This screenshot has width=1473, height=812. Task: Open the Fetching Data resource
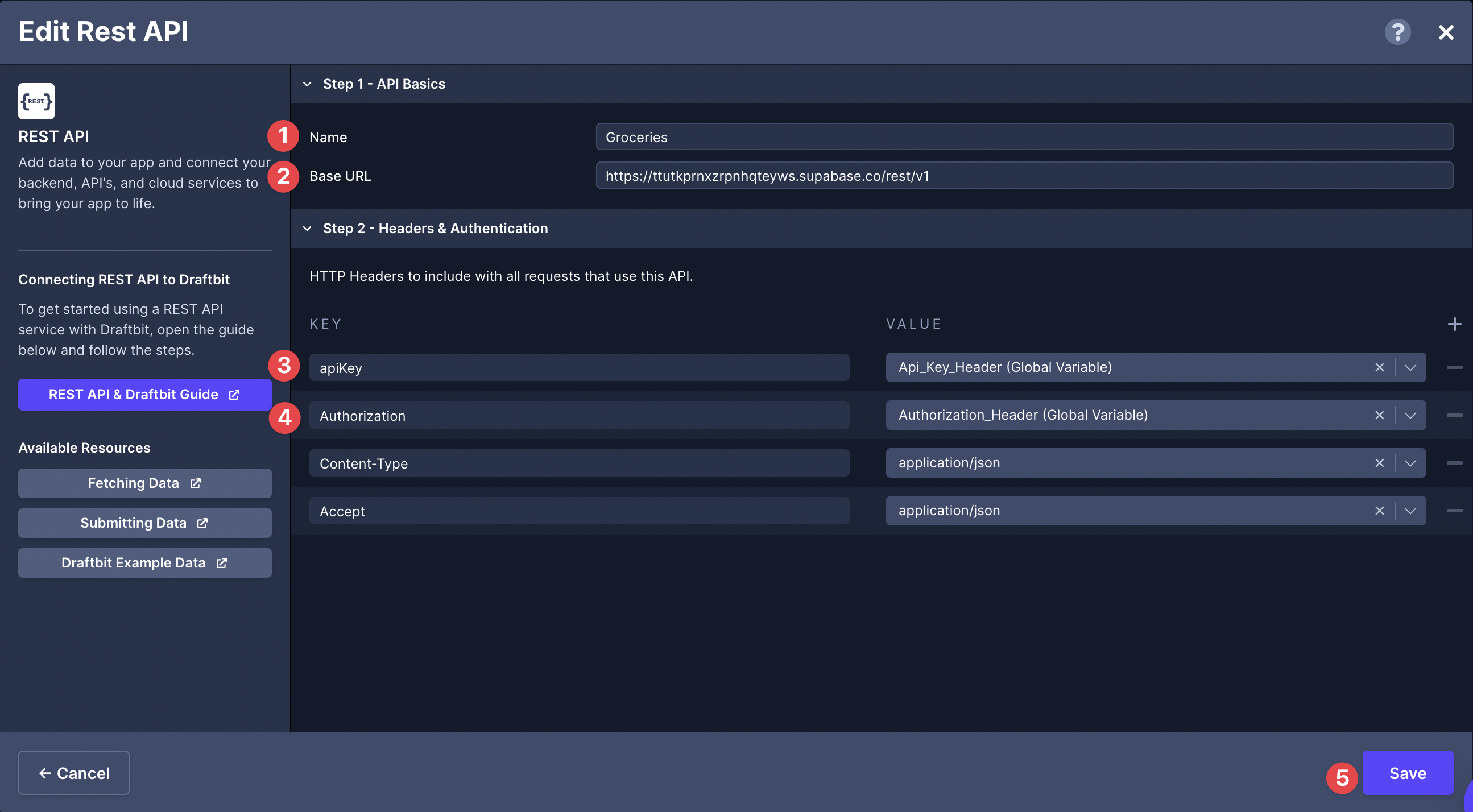click(144, 483)
